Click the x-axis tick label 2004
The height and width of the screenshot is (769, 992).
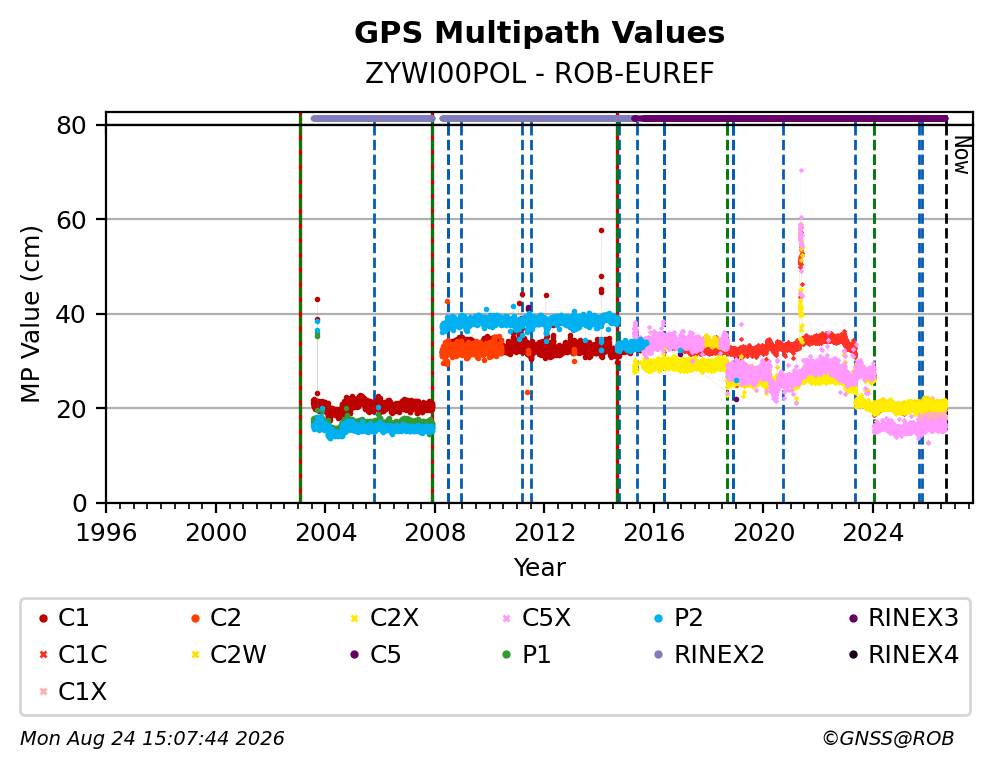click(326, 533)
